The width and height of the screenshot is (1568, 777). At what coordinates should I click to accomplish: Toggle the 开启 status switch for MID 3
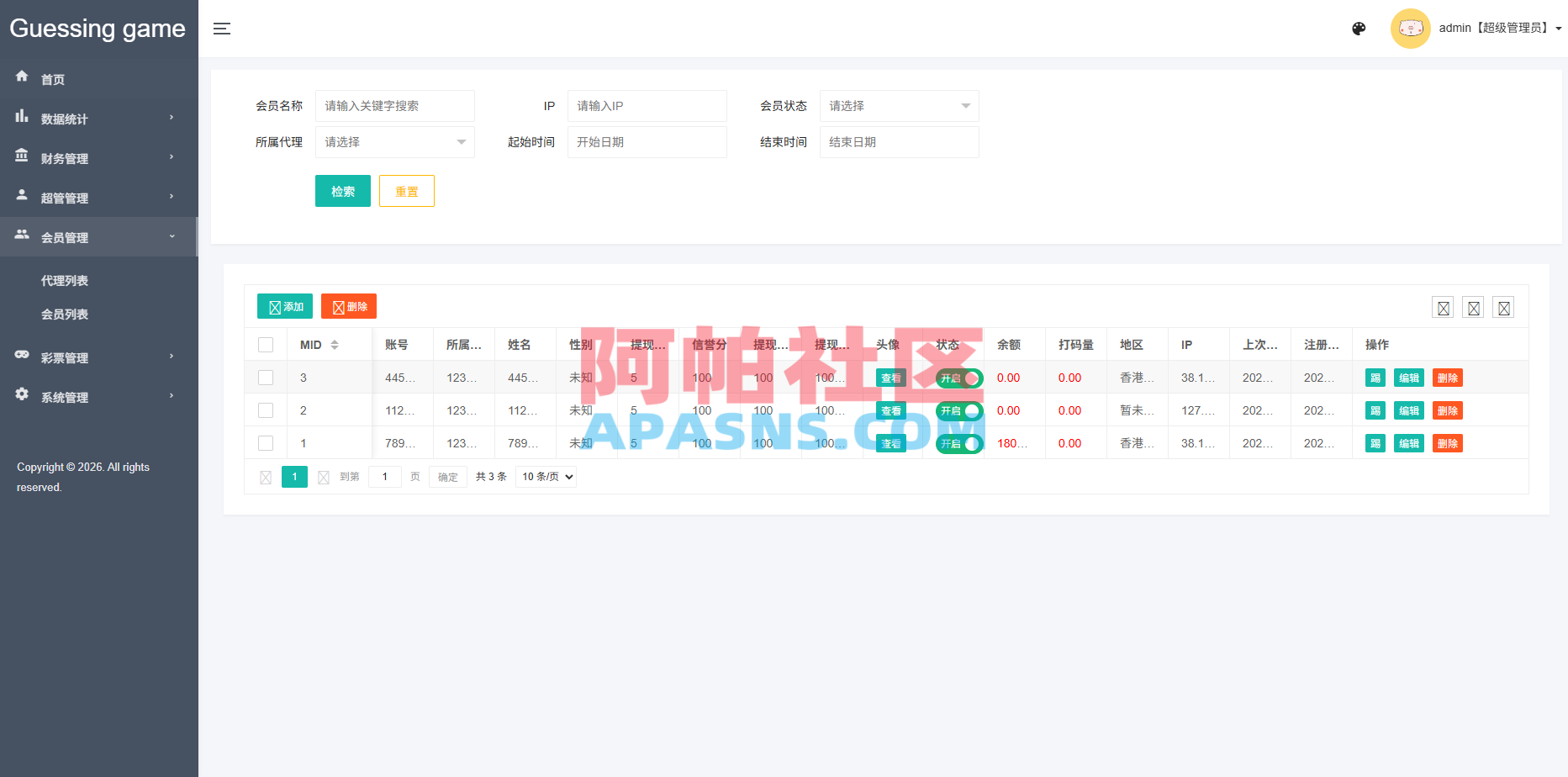(x=959, y=378)
